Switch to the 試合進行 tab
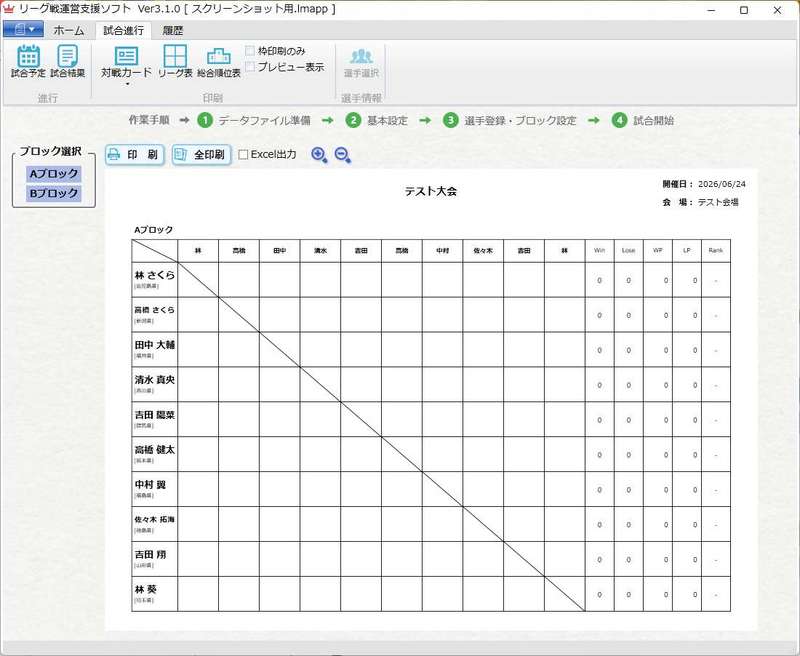 123,30
